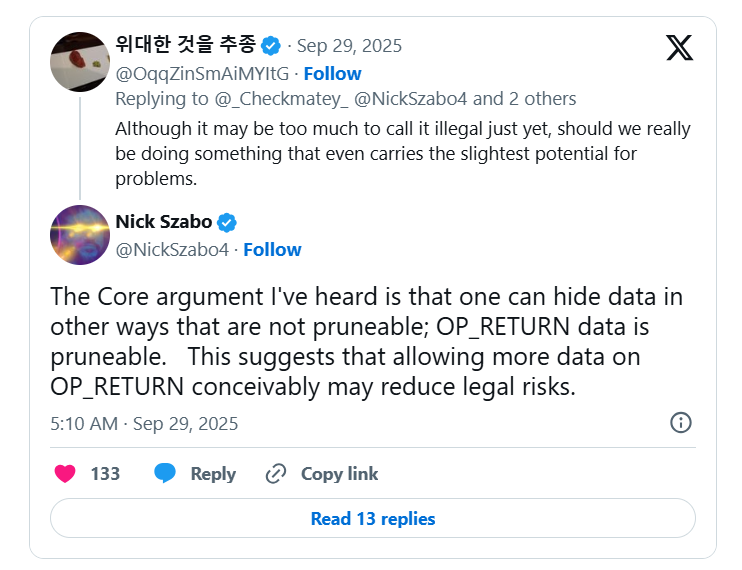Viewport: 742px width, 570px height.
Task: Follow @NickSzabo4
Action: point(272,249)
